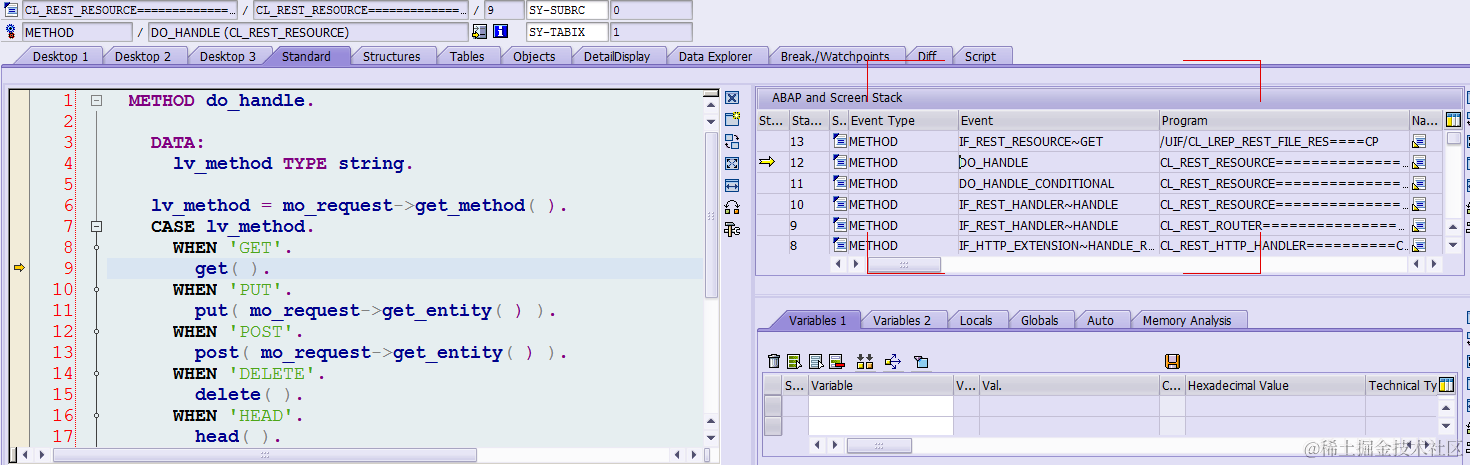
Task: Click the new tool icon beside the editor
Action: [732, 119]
